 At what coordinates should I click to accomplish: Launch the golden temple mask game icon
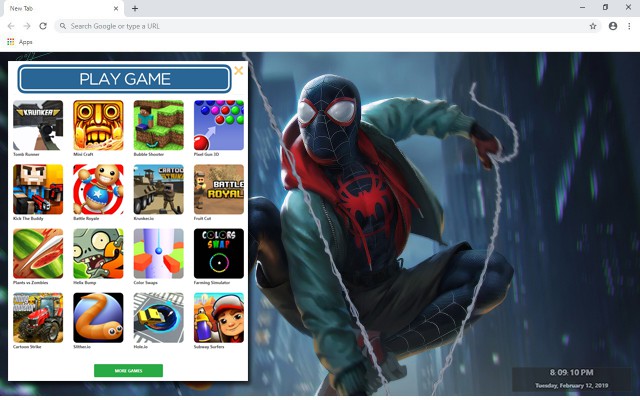click(98, 125)
